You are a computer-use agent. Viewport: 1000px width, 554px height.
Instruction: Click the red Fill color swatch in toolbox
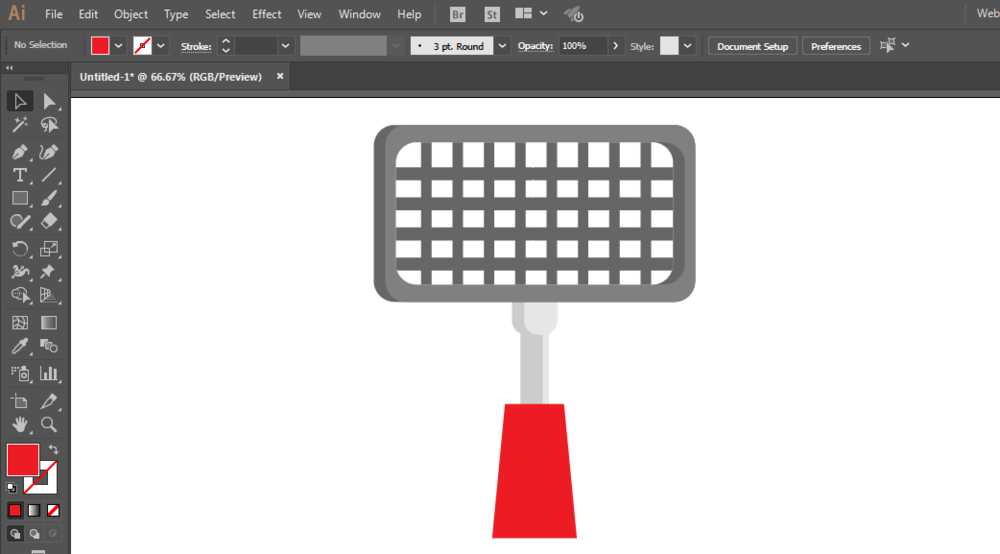[x=23, y=460]
